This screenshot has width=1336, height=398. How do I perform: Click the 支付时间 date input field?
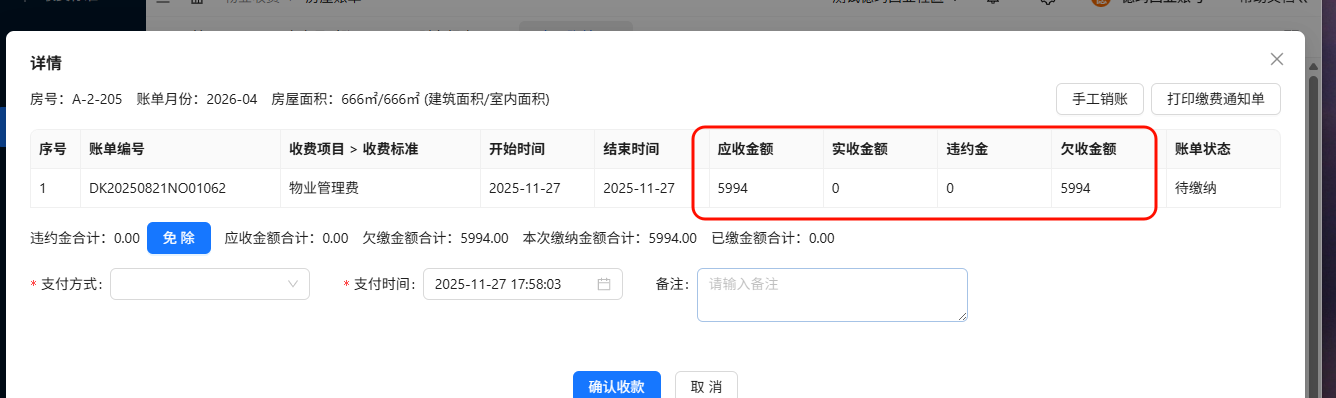(x=523, y=284)
